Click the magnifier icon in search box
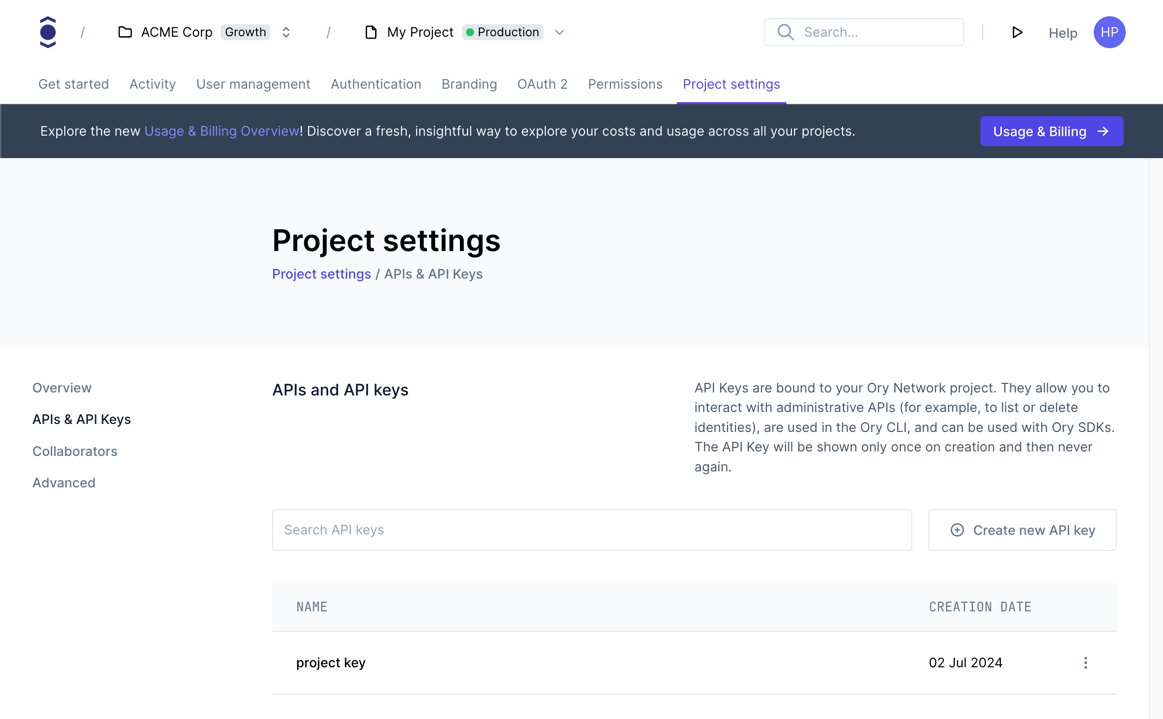Image resolution: width=1163 pixels, height=719 pixels. 785,32
